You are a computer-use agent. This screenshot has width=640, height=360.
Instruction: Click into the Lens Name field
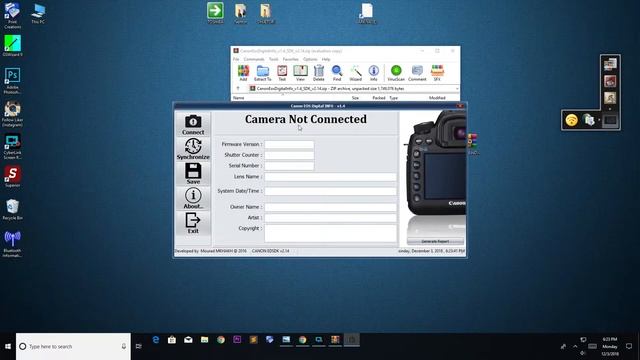330,177
